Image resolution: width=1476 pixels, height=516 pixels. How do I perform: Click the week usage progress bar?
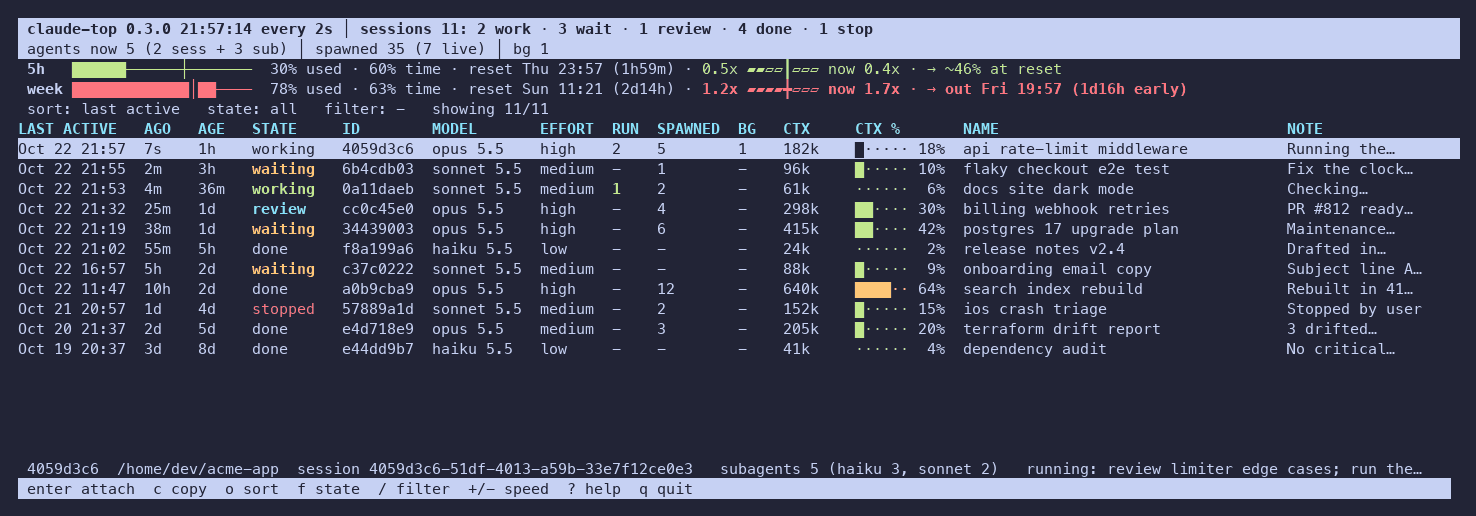pyautogui.click(x=162, y=89)
